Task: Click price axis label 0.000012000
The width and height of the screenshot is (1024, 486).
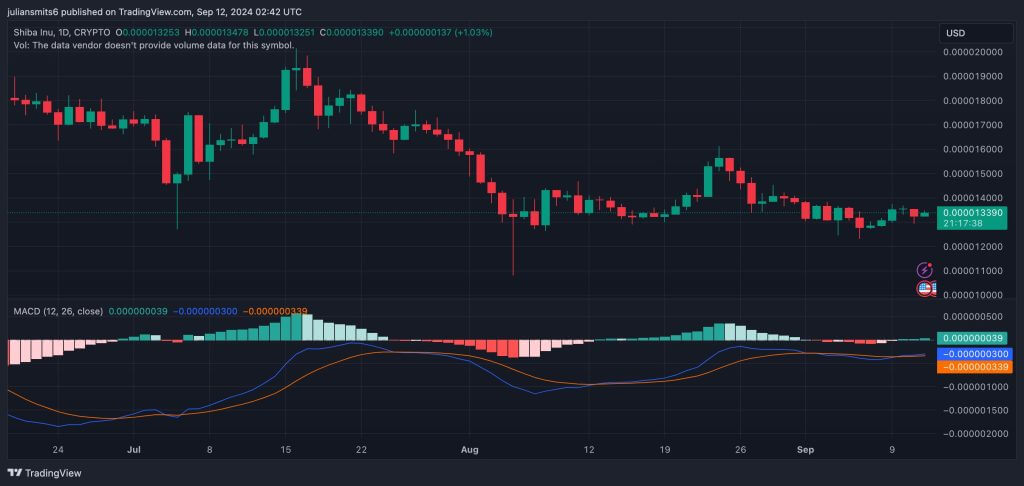Action: click(x=972, y=246)
